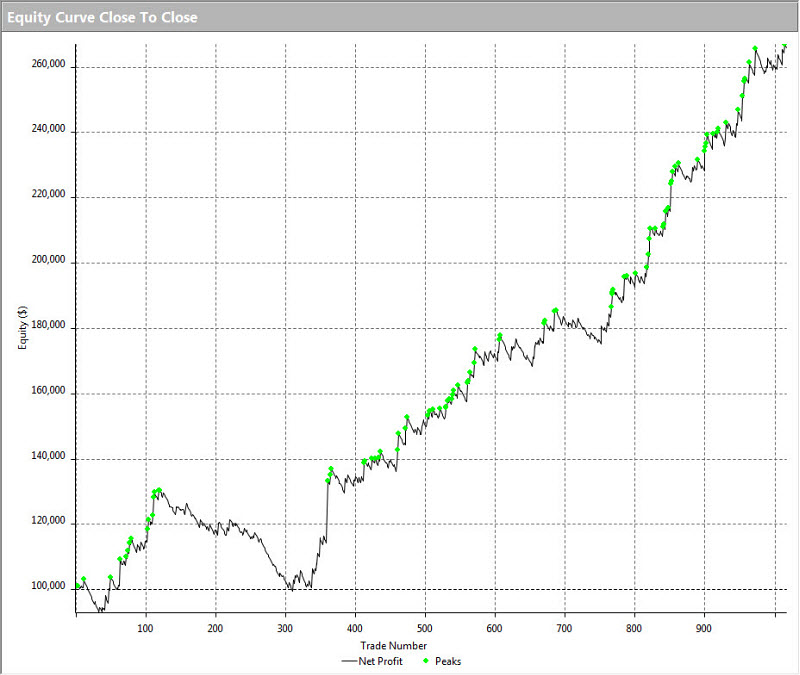
Task: Click the Peaks legend entry
Action: click(x=442, y=661)
